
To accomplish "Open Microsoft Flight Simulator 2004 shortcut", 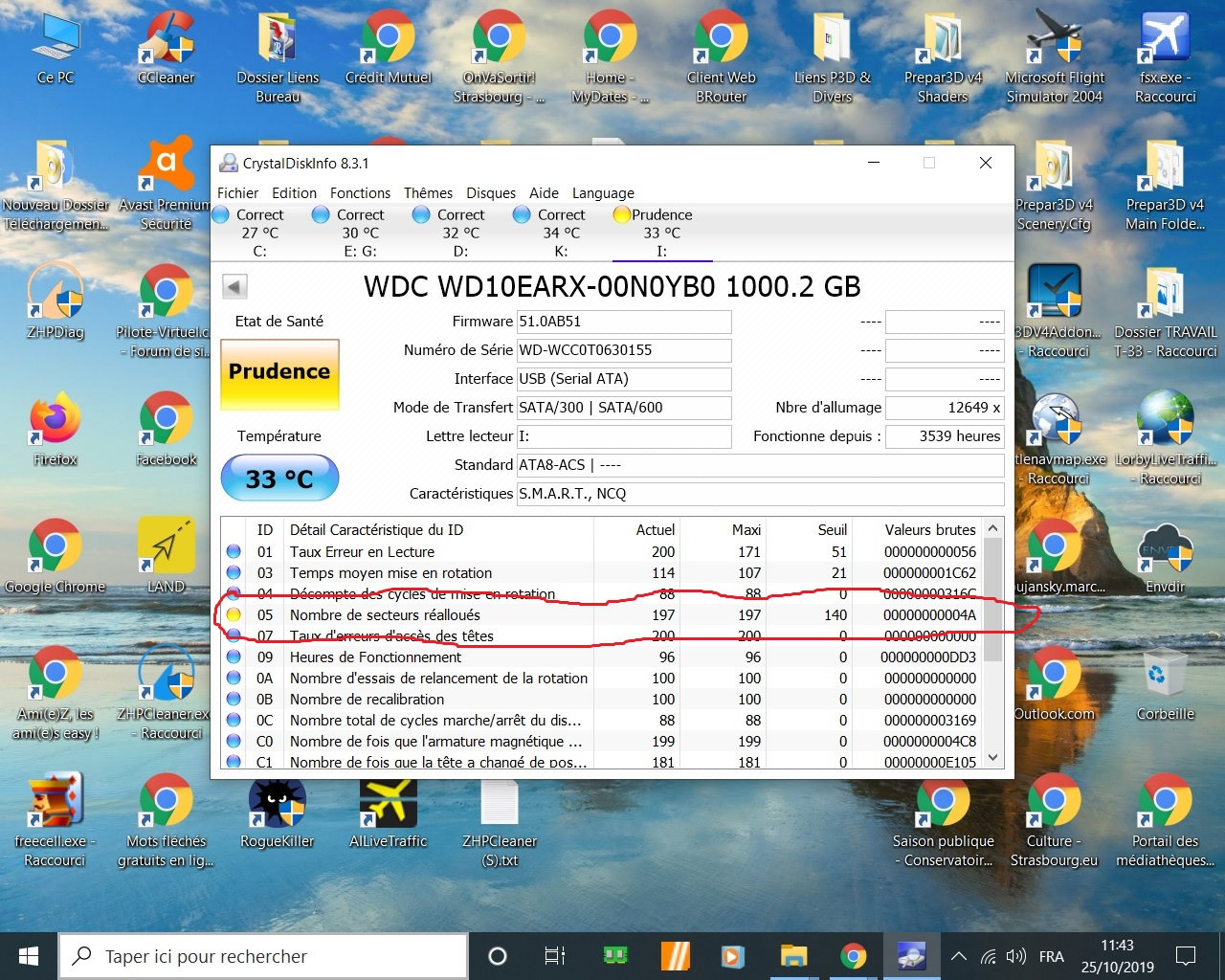I will tap(1055, 57).
